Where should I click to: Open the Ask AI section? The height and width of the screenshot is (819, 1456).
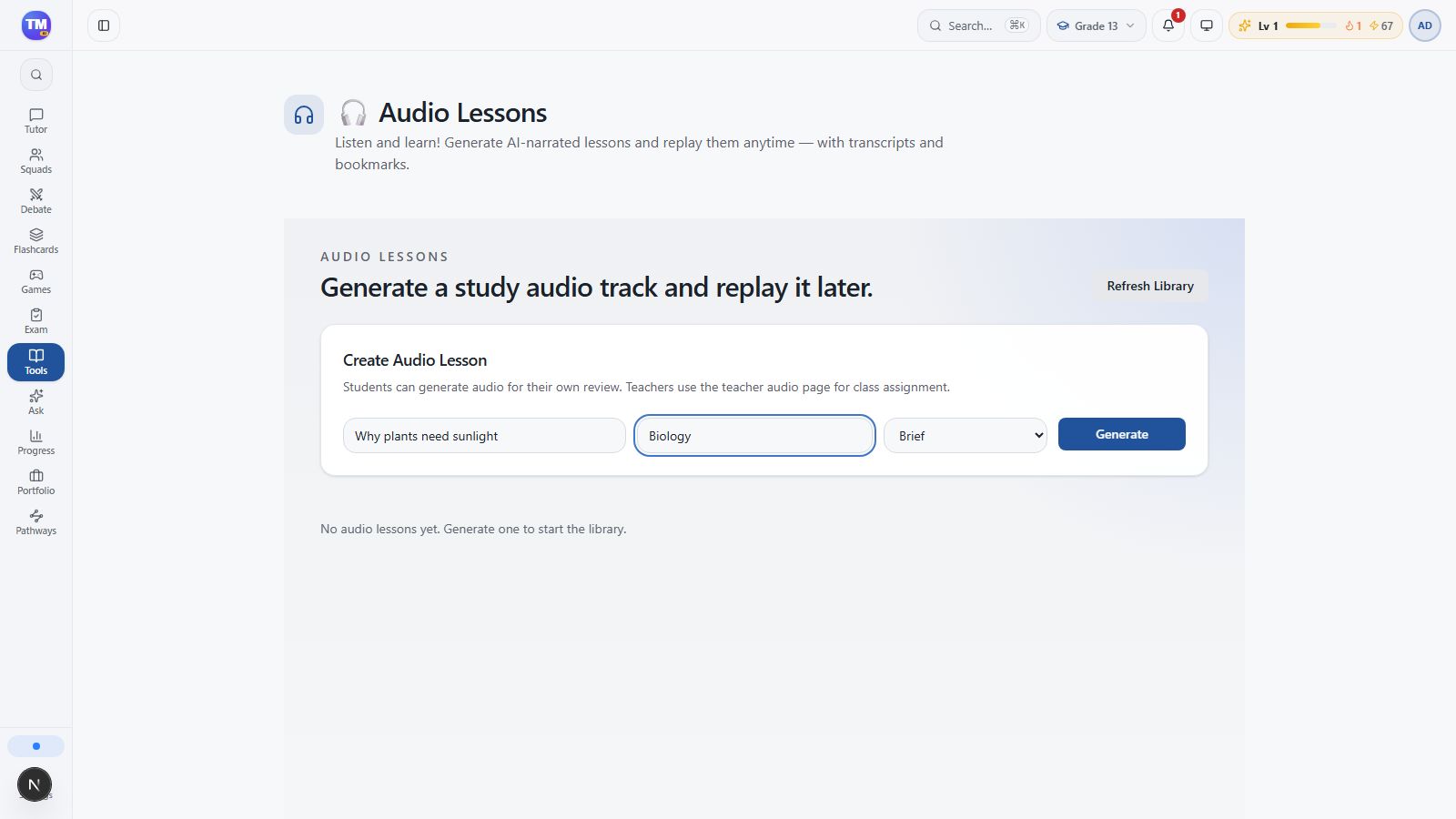pos(36,402)
